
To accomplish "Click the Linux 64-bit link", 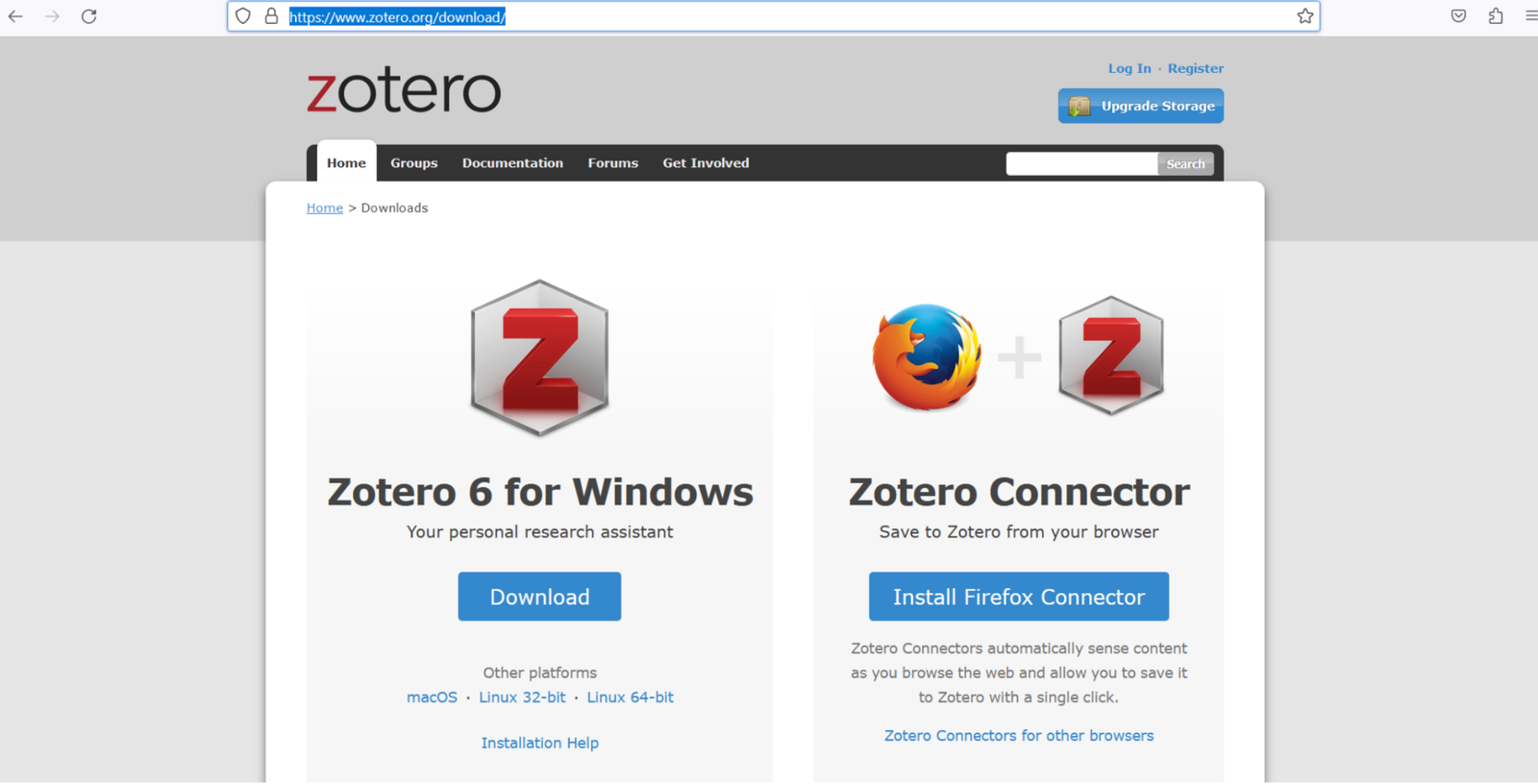I will click(631, 698).
